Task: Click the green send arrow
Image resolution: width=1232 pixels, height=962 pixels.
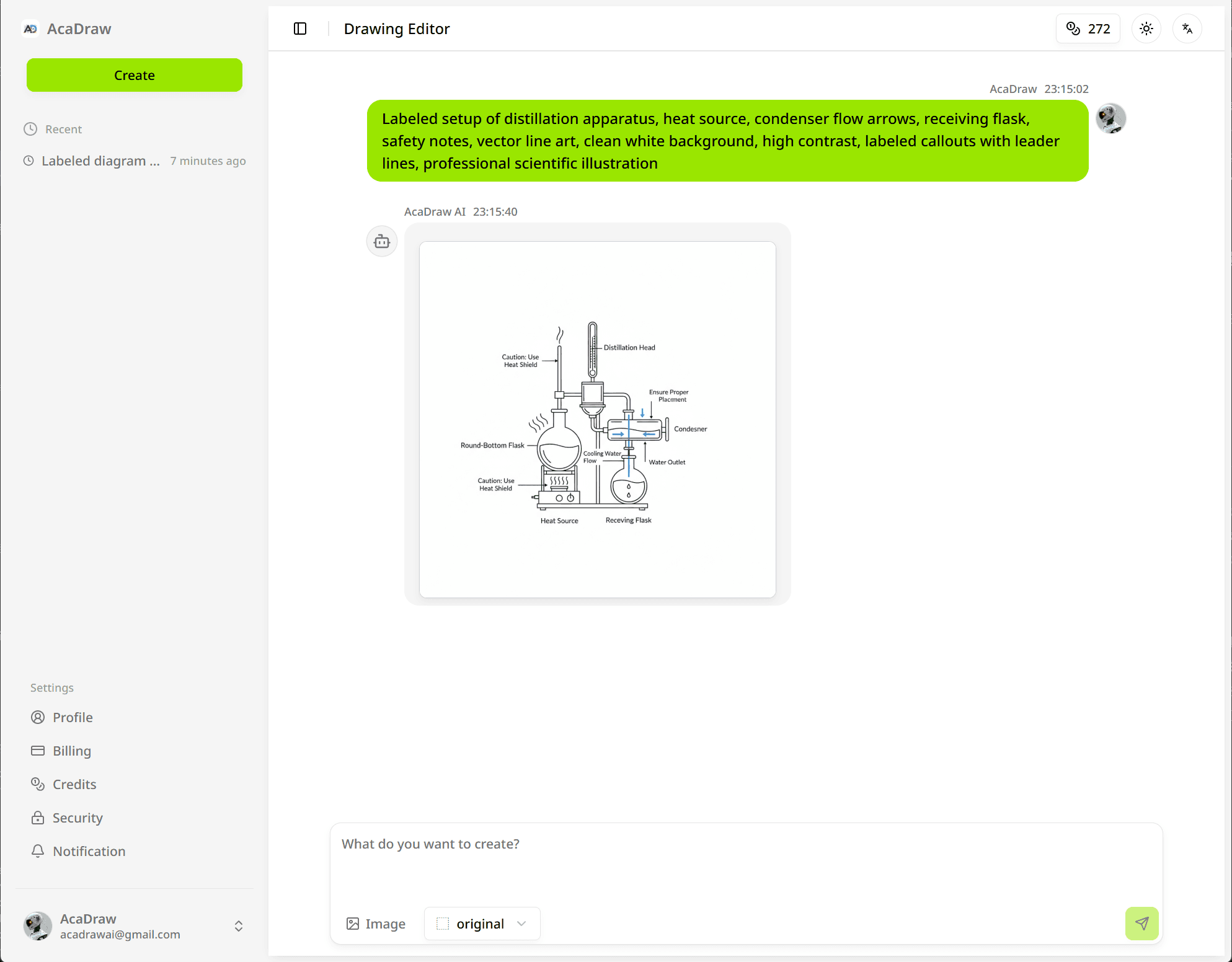Action: point(1141,924)
